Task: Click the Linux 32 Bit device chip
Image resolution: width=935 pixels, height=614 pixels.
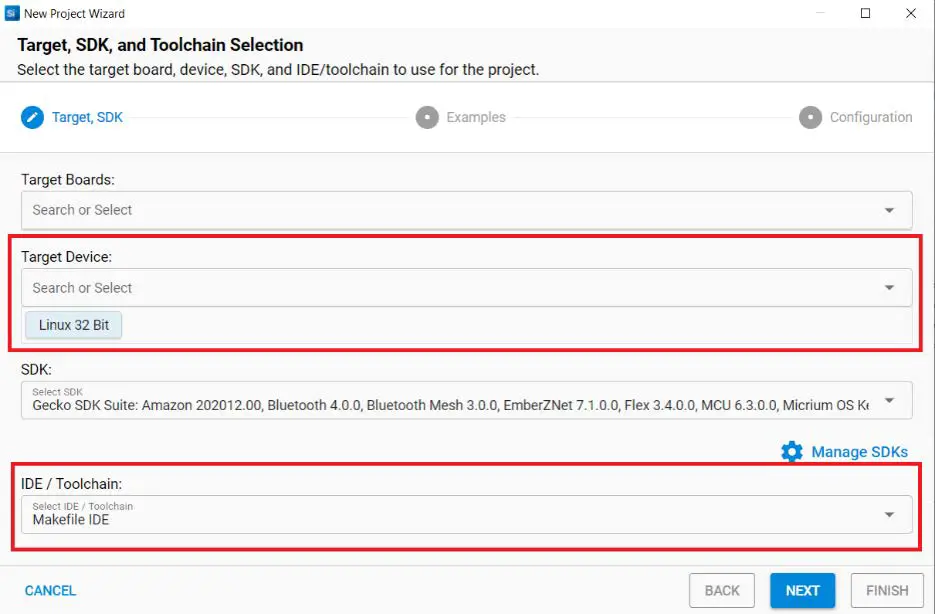Action: [x=74, y=325]
